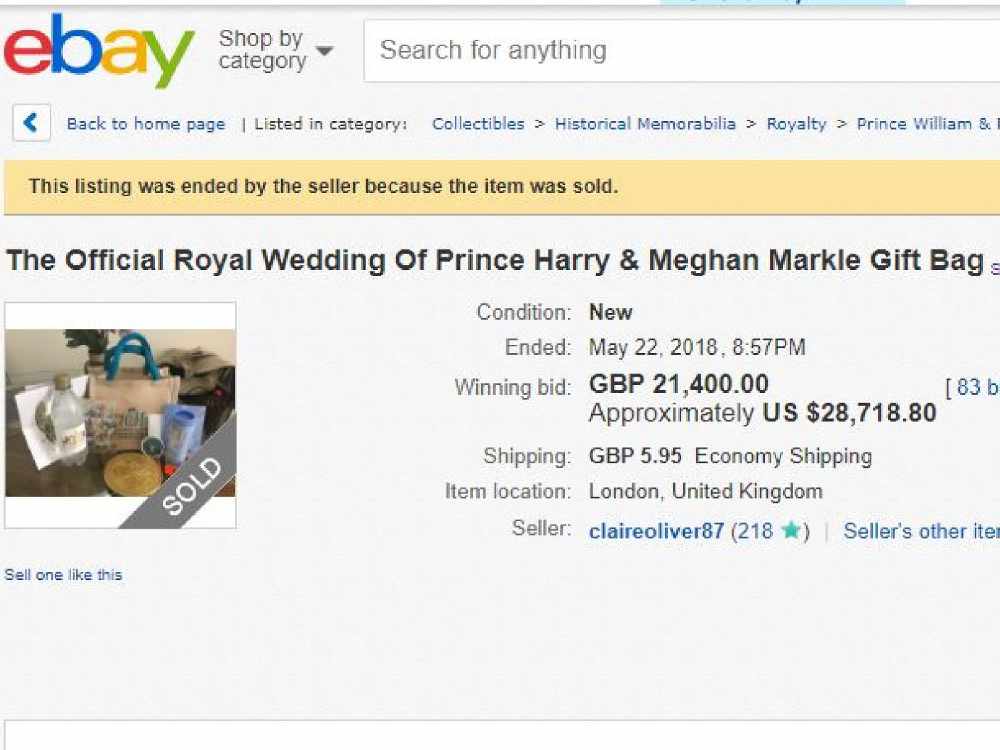This screenshot has width=1000, height=750.
Task: Open the Collectibles category breadcrumb
Action: tap(478, 124)
